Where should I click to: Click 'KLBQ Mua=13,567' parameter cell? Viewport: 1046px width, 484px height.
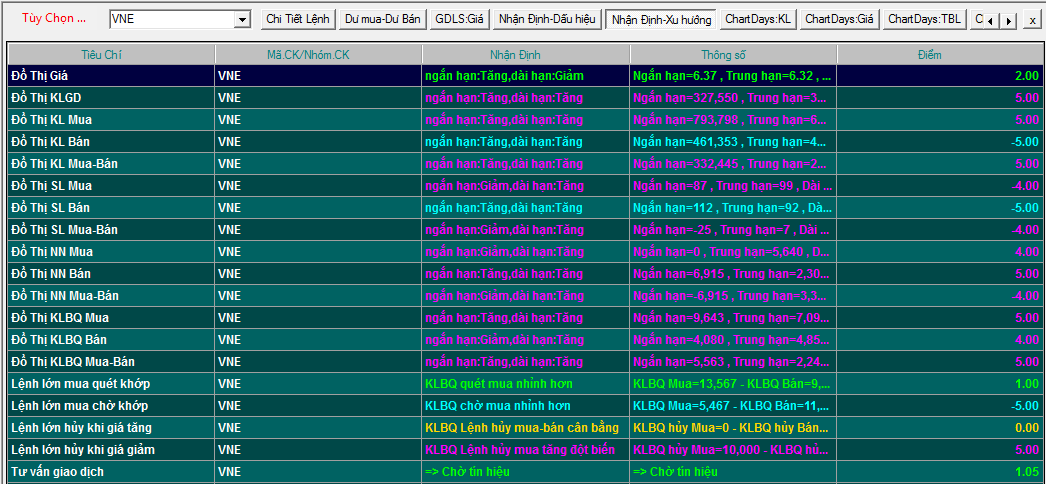[x=733, y=384]
